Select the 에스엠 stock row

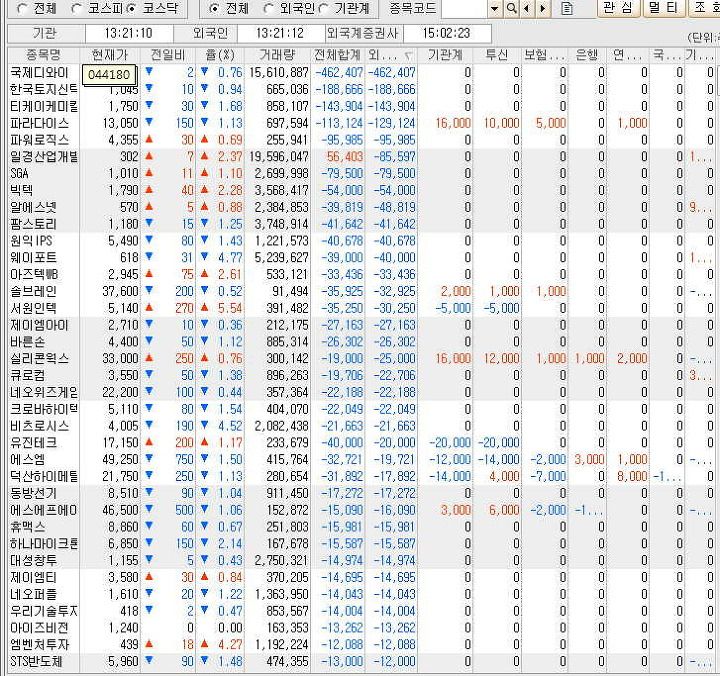360,459
